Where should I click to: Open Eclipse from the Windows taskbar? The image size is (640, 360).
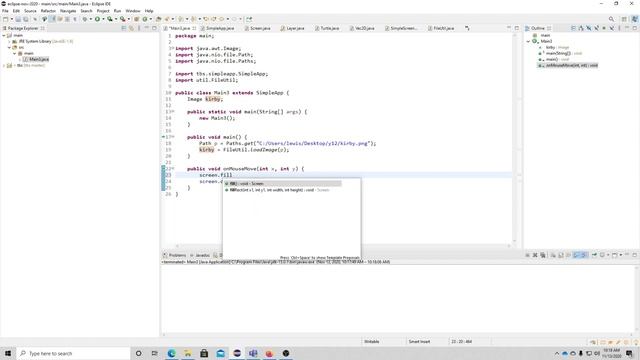pos(237,353)
